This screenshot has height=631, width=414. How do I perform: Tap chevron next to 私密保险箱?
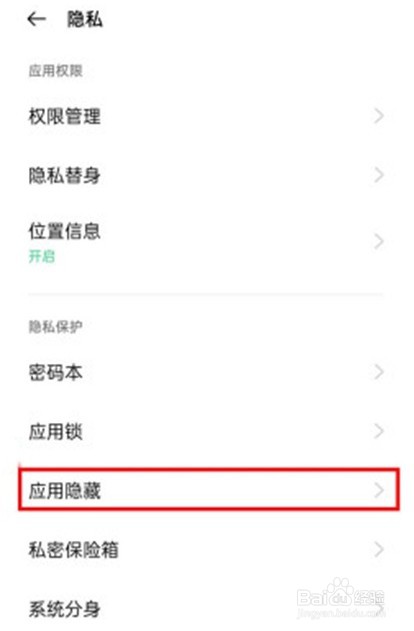pos(379,549)
